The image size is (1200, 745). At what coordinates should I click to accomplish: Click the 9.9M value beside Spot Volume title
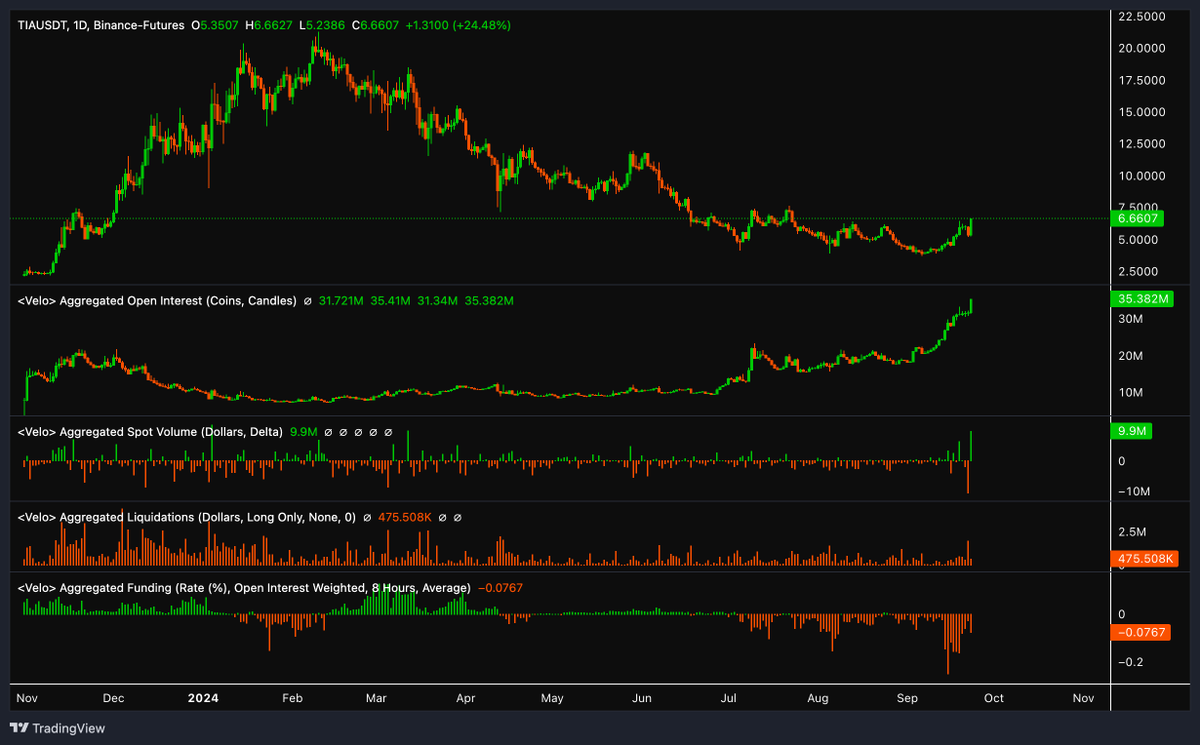pyautogui.click(x=304, y=432)
